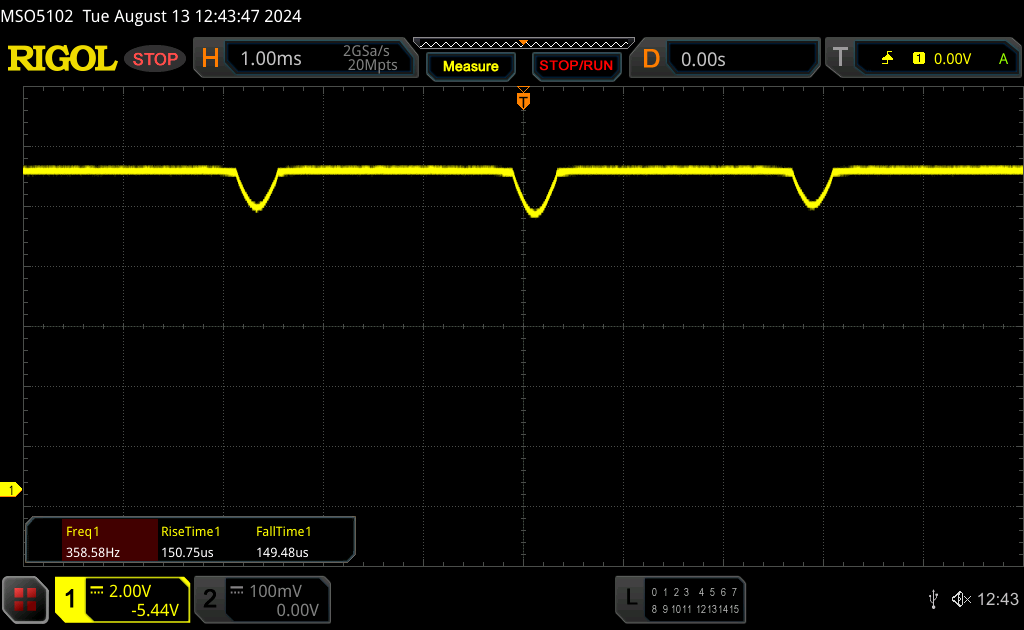
Task: Click logic channels 8-15 row
Action: coord(694,609)
